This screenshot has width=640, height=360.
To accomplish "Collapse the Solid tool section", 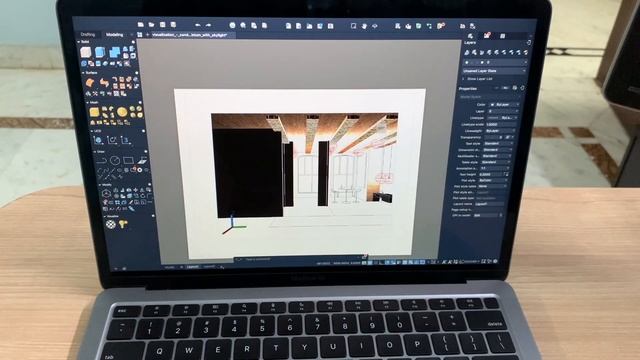I will [x=79, y=42].
